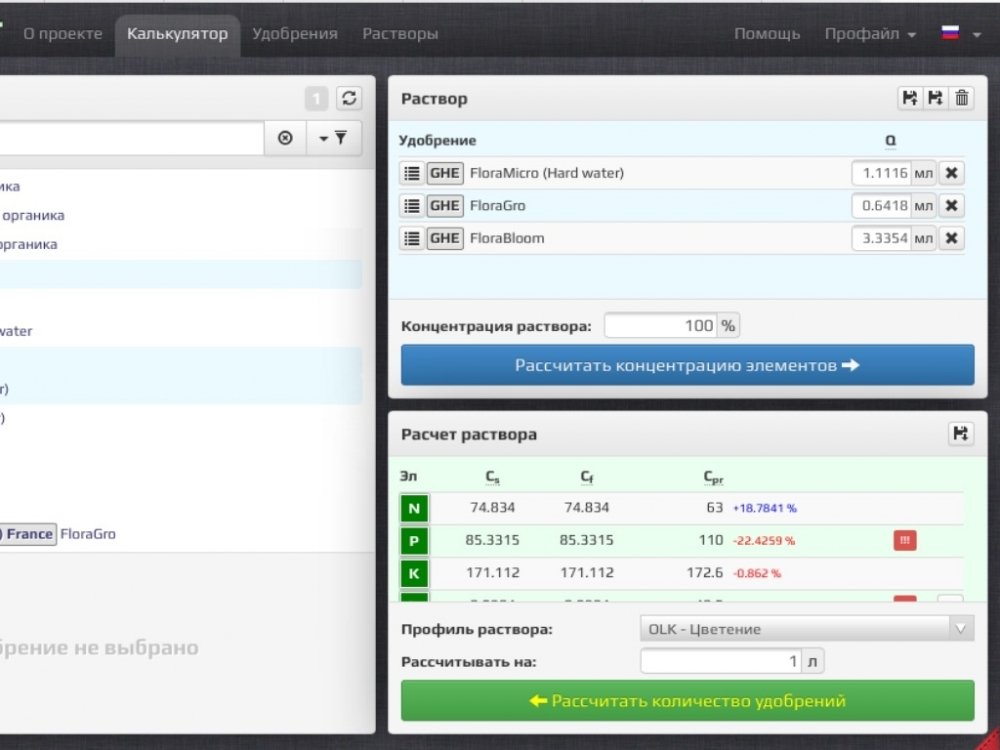Switch to the Удобрения tab

click(295, 34)
